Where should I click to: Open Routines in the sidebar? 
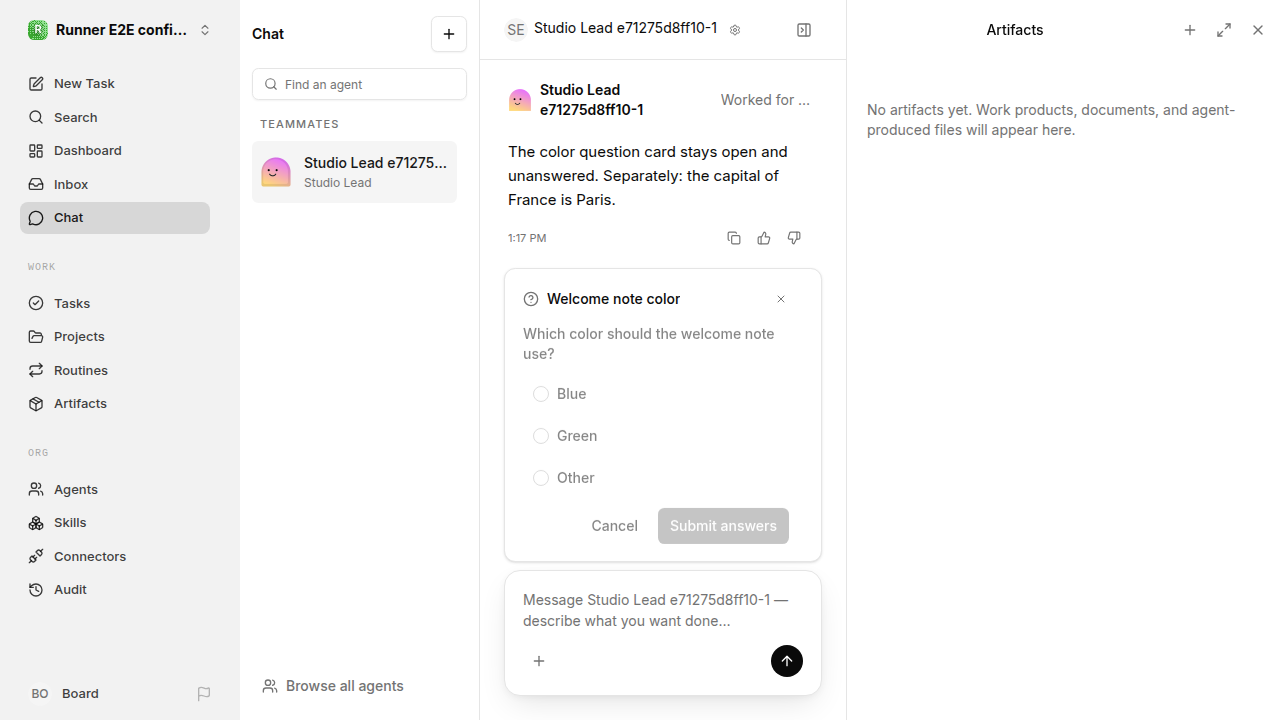tap(115, 370)
